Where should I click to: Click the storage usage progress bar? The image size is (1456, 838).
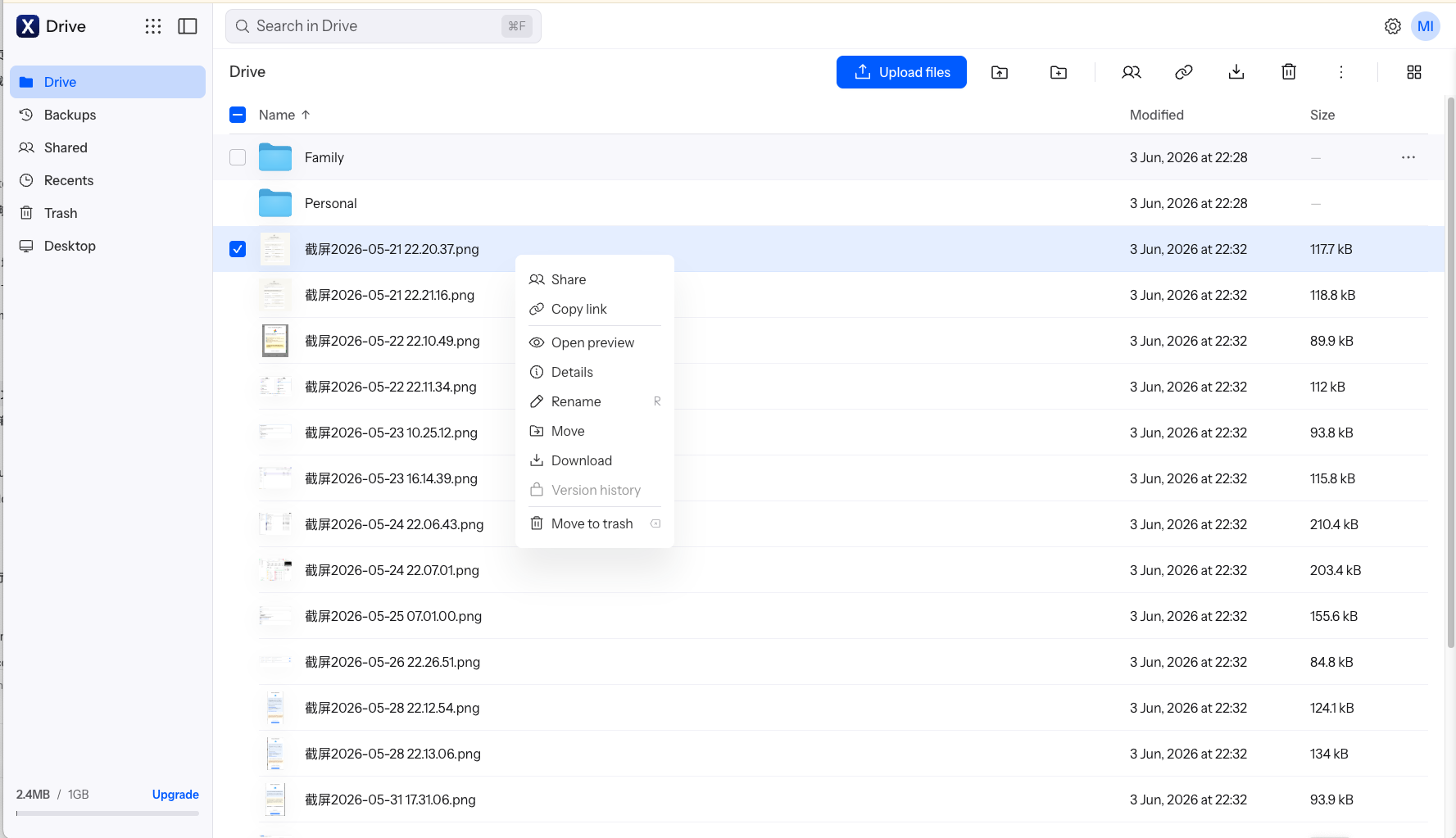107,813
